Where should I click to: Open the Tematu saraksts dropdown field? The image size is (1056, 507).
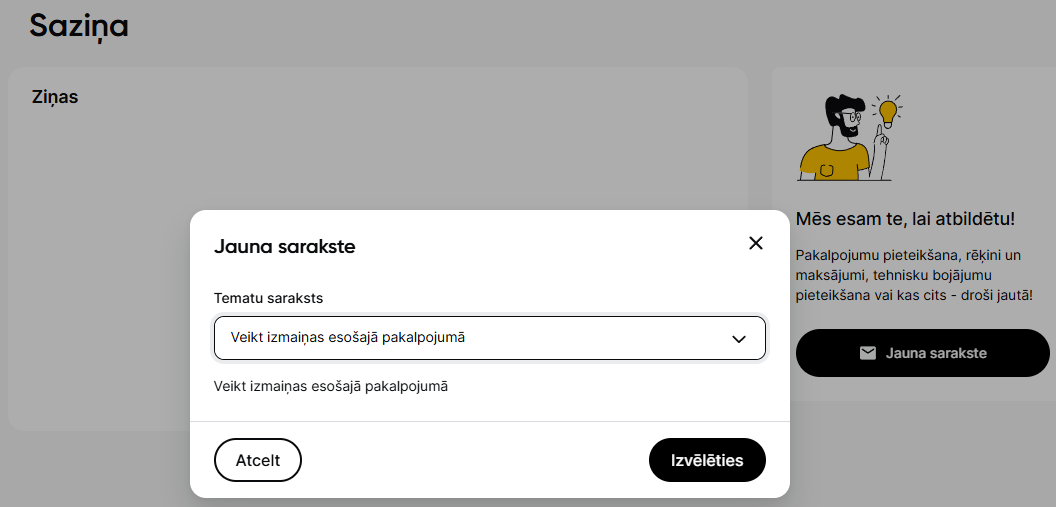(490, 338)
